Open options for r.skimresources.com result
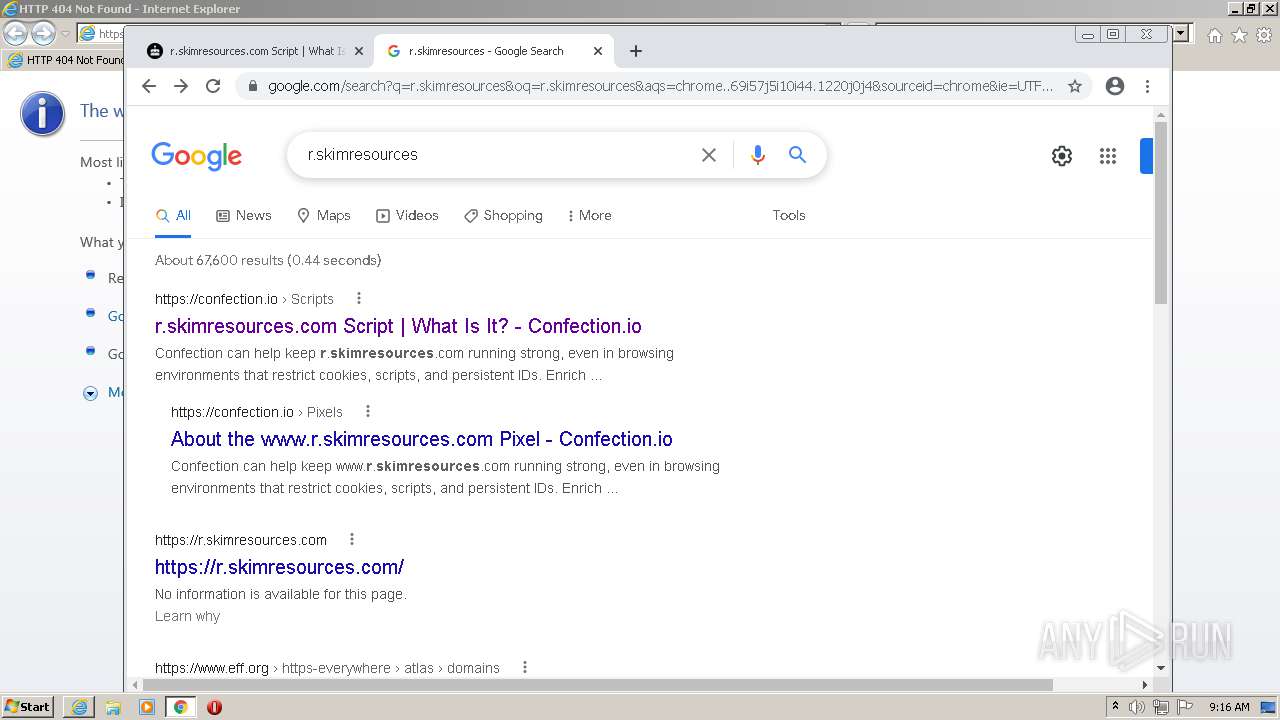The width and height of the screenshot is (1280, 720). [x=352, y=539]
